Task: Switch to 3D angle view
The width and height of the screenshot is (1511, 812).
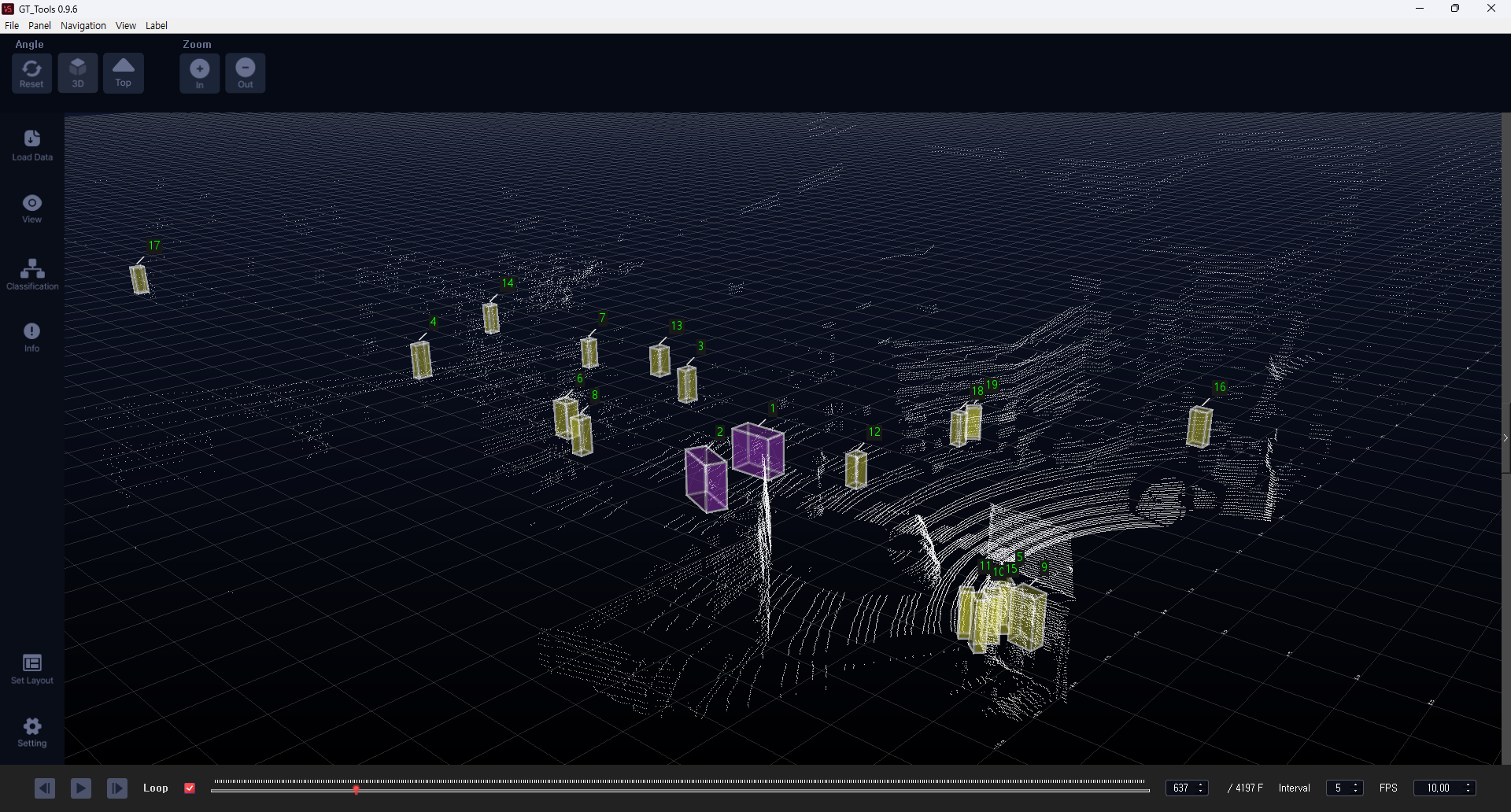Action: (x=78, y=73)
